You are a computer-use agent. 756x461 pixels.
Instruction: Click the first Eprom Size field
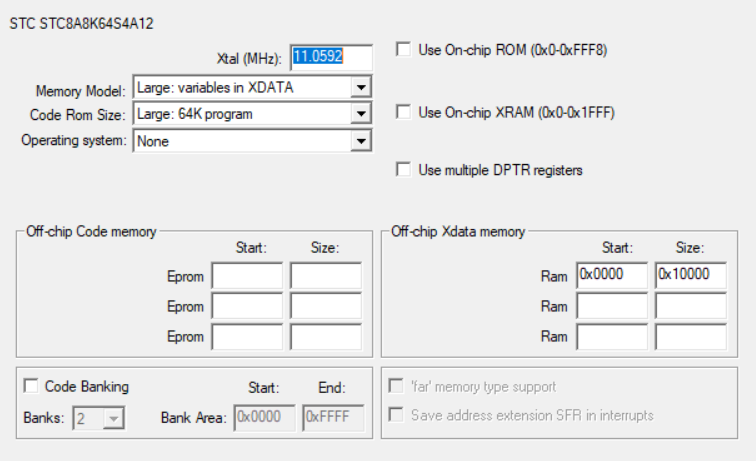point(326,276)
